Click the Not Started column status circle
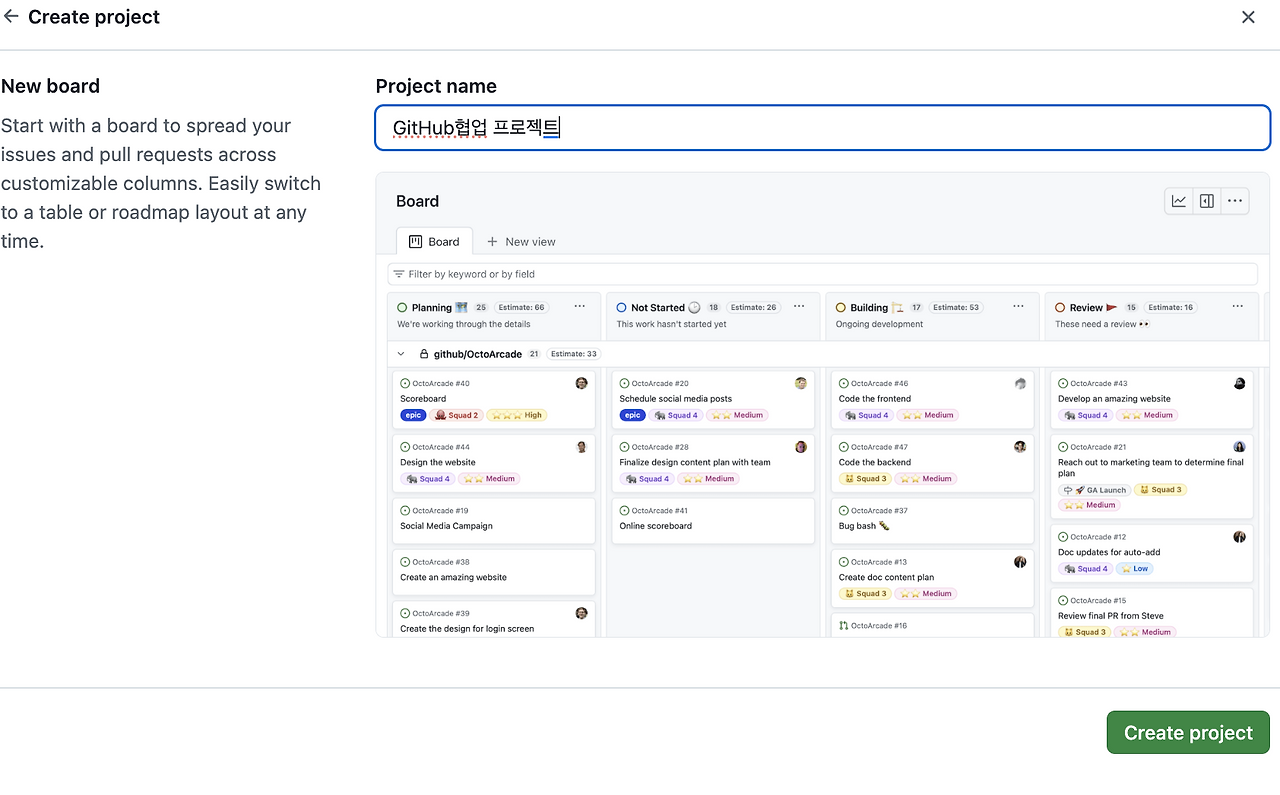 pos(621,308)
